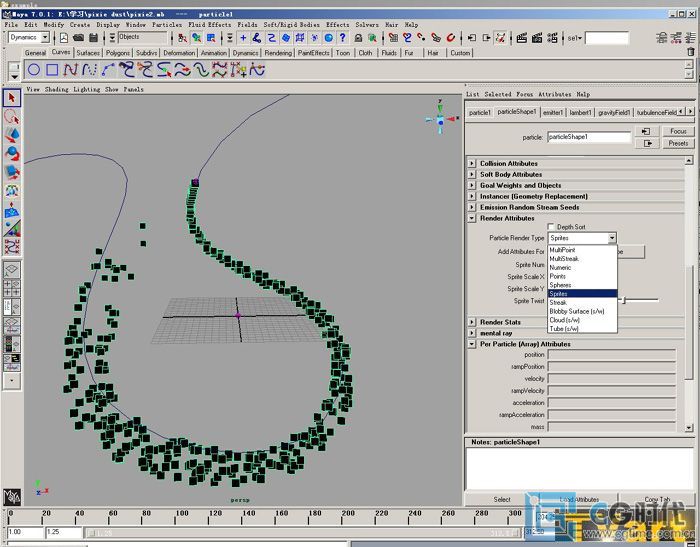The height and width of the screenshot is (547, 700).
Task: Select the arrow Select tool in toolbox
Action: coord(12,98)
